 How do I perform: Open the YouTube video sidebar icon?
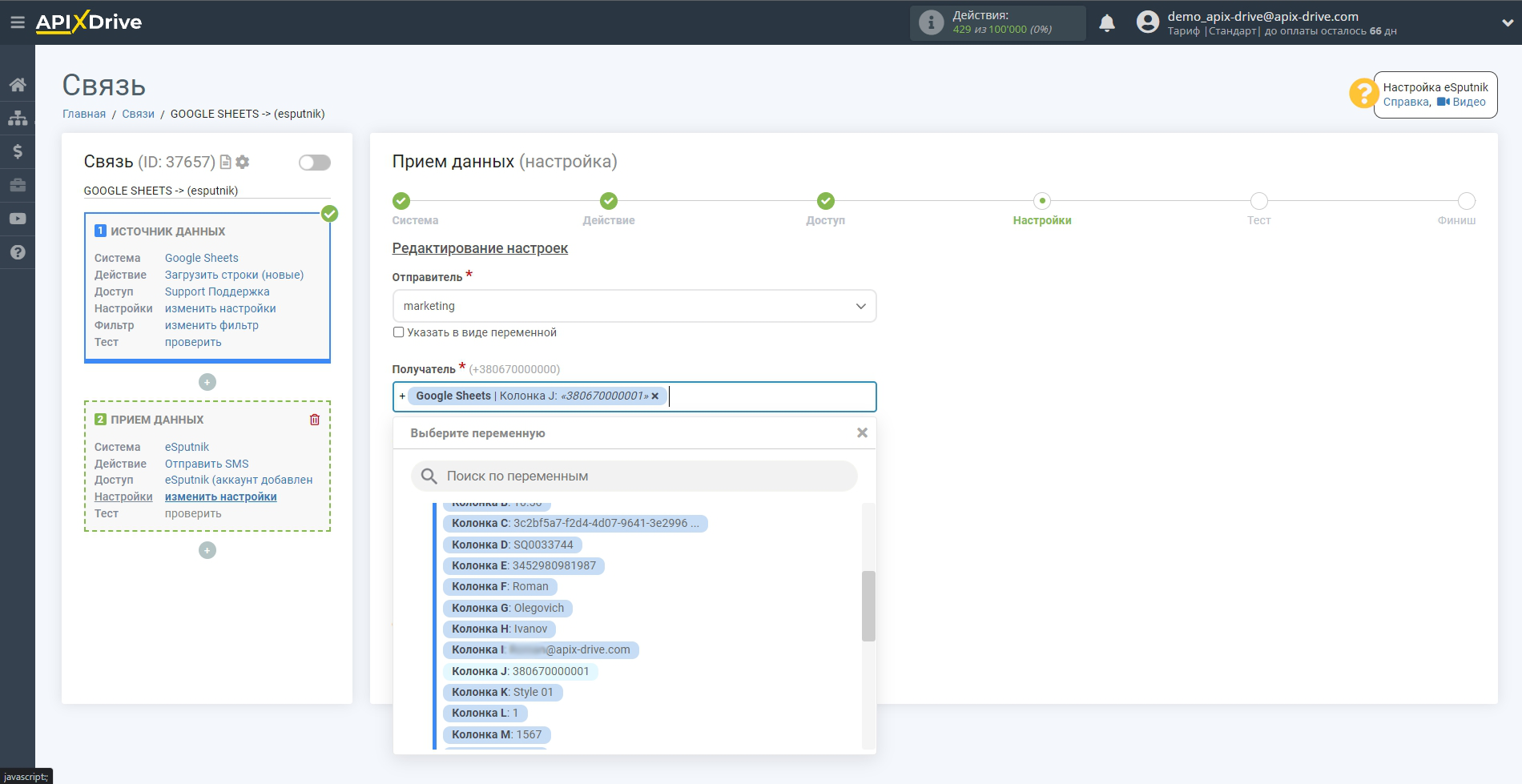click(18, 219)
